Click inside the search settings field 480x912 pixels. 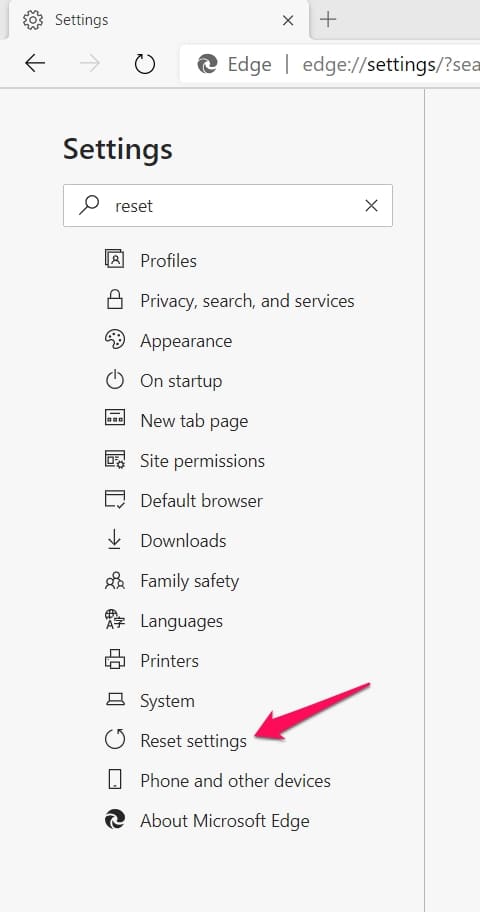(x=227, y=205)
